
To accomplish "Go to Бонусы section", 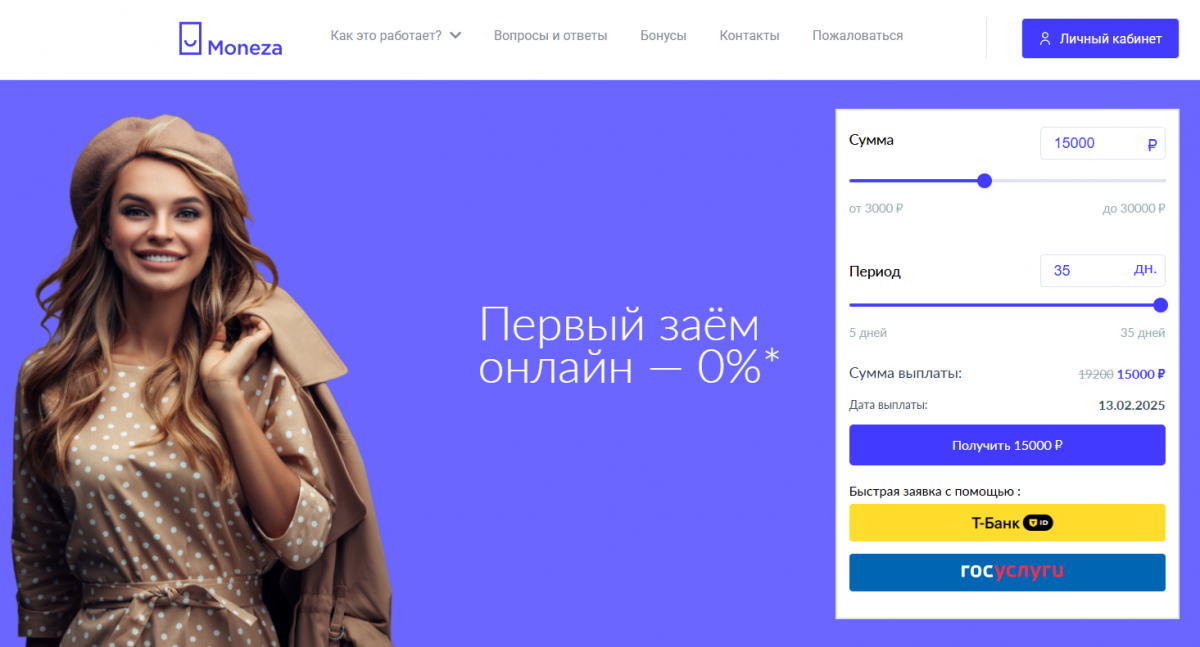I will click(x=663, y=36).
